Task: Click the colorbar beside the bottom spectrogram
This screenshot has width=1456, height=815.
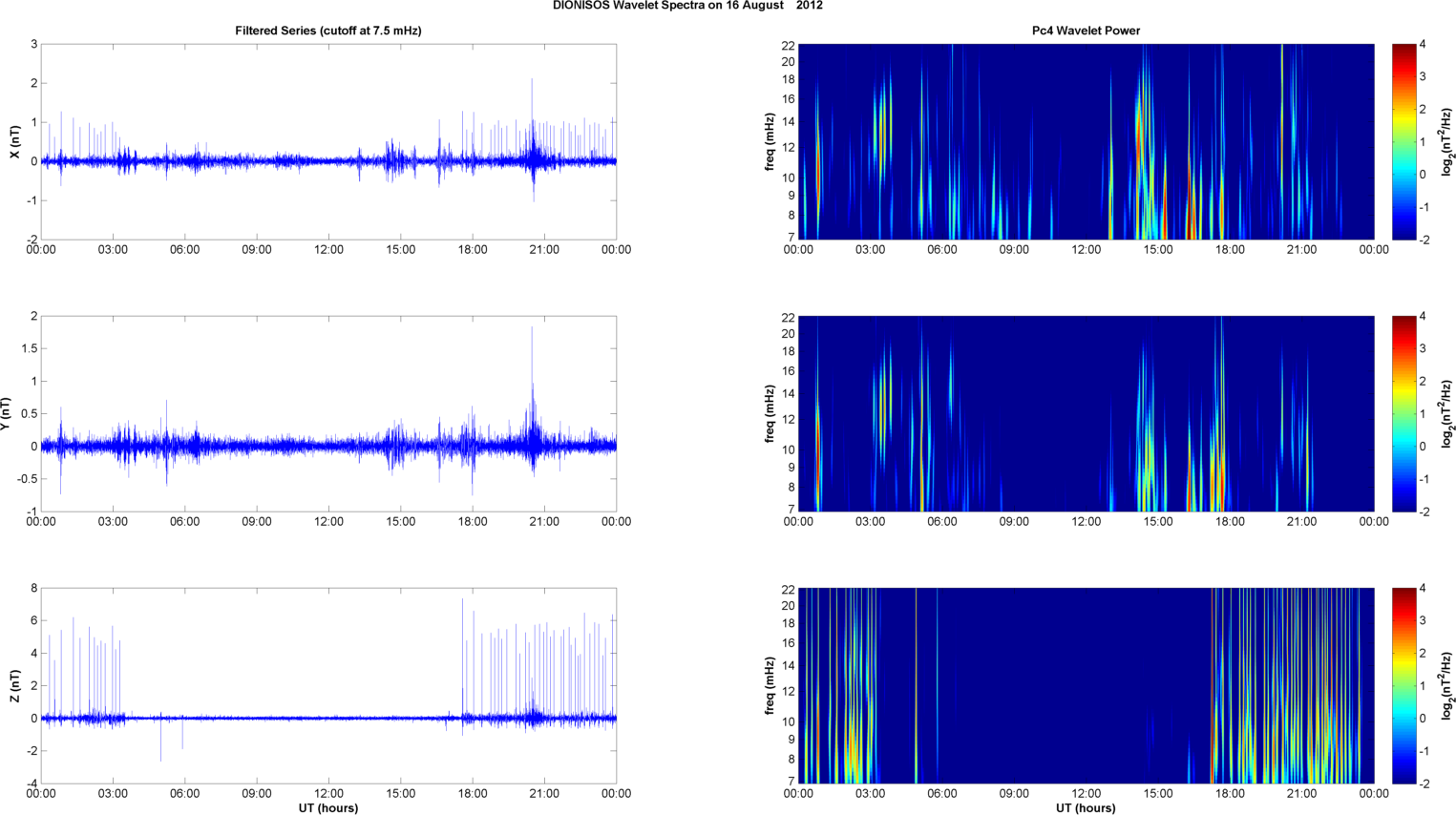Action: (x=1403, y=685)
